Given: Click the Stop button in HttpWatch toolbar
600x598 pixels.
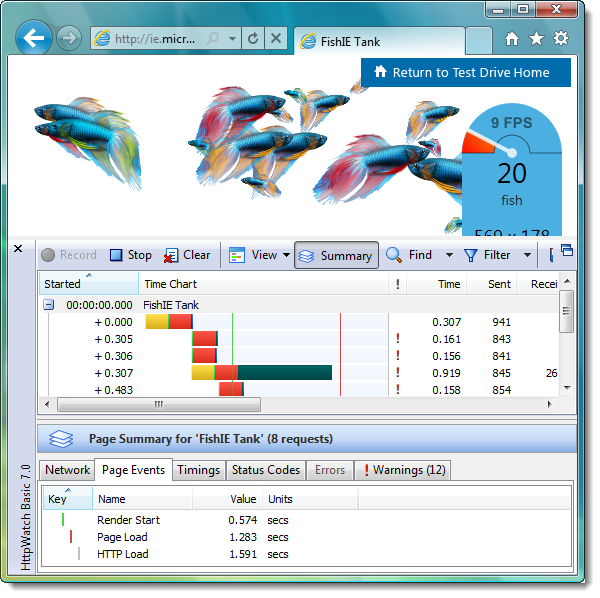Looking at the screenshot, I should coord(130,255).
